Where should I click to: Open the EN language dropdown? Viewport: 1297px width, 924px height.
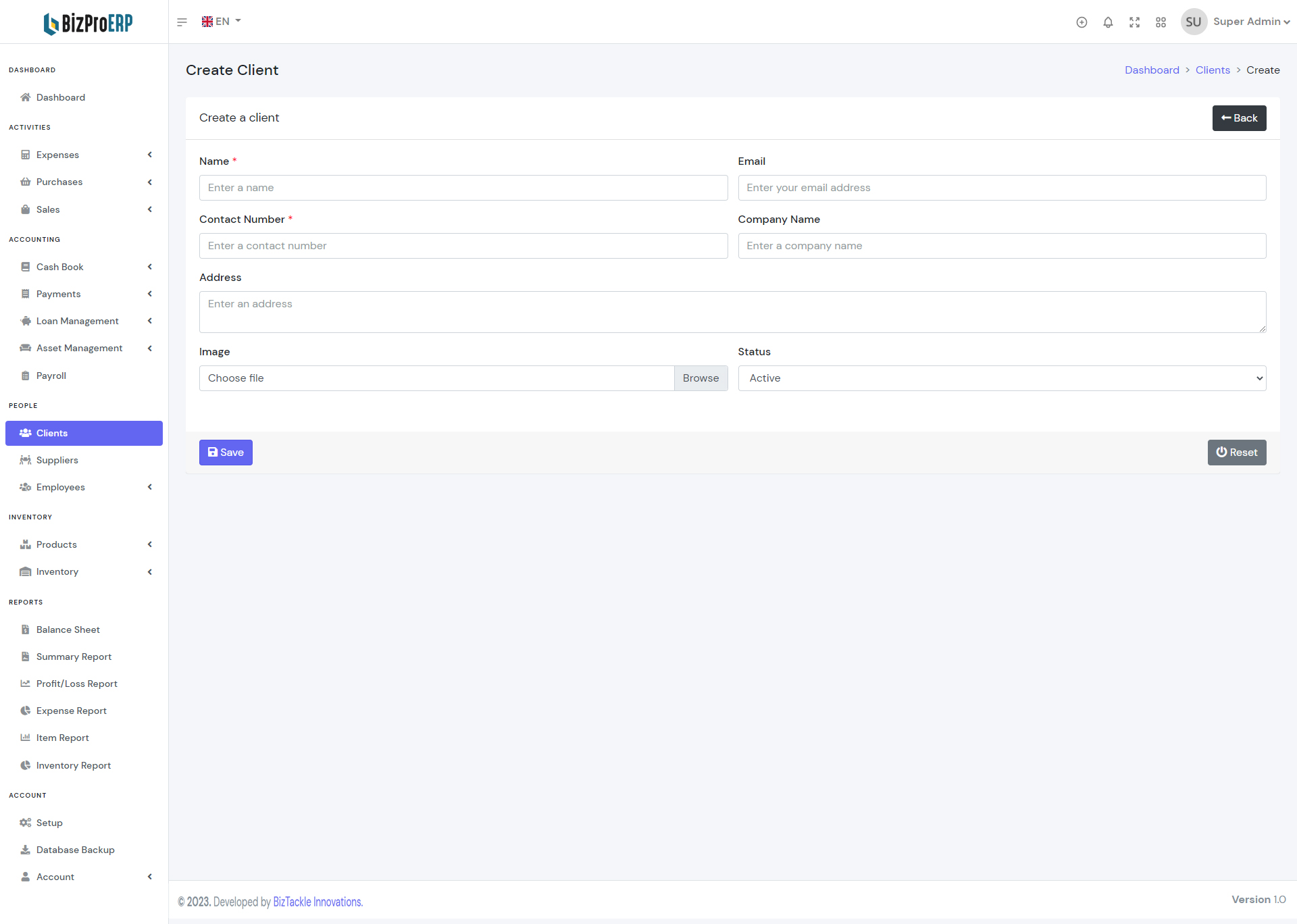221,22
